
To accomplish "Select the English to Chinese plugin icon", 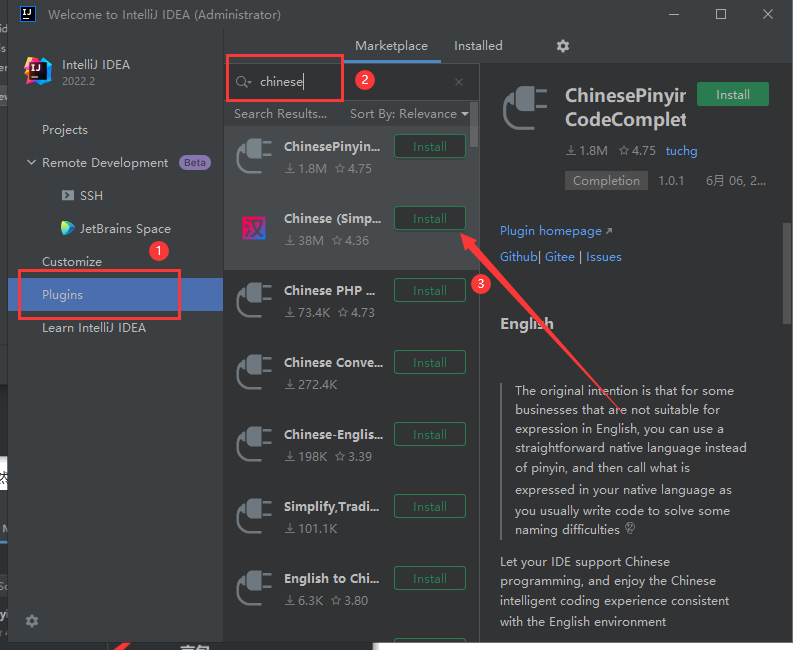I will 254,588.
